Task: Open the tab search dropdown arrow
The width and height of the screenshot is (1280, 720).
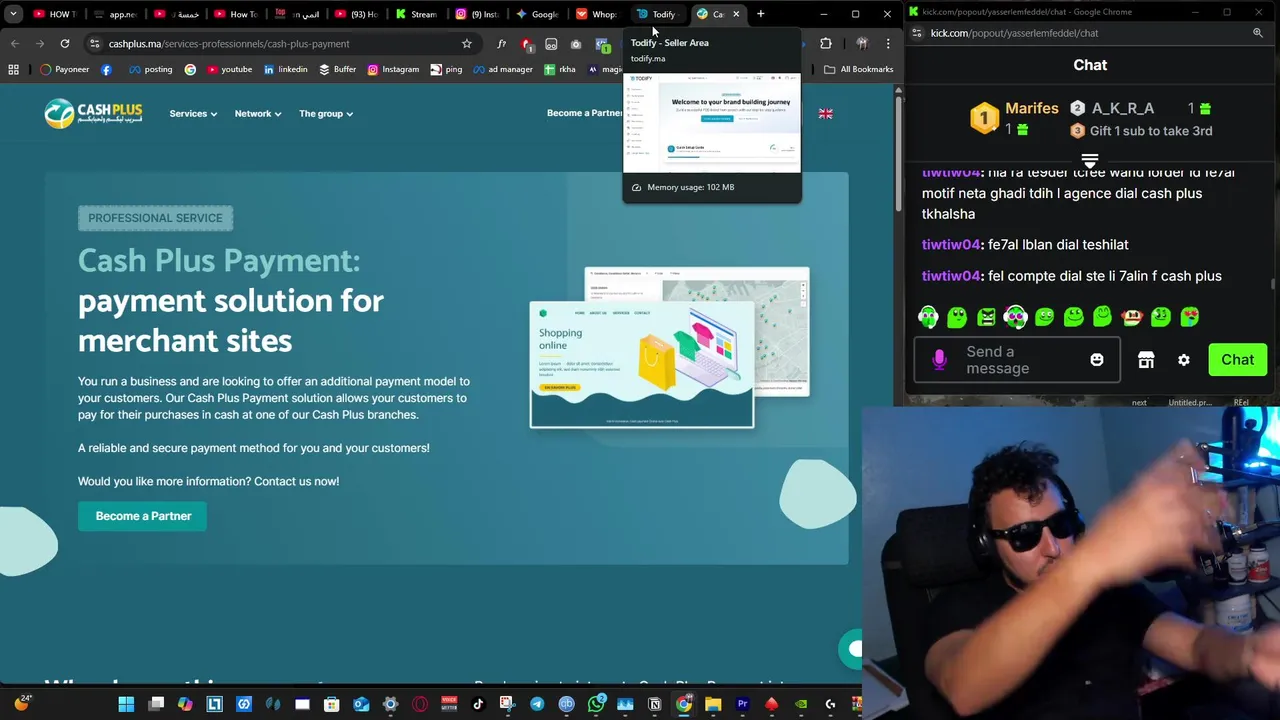Action: click(x=13, y=14)
